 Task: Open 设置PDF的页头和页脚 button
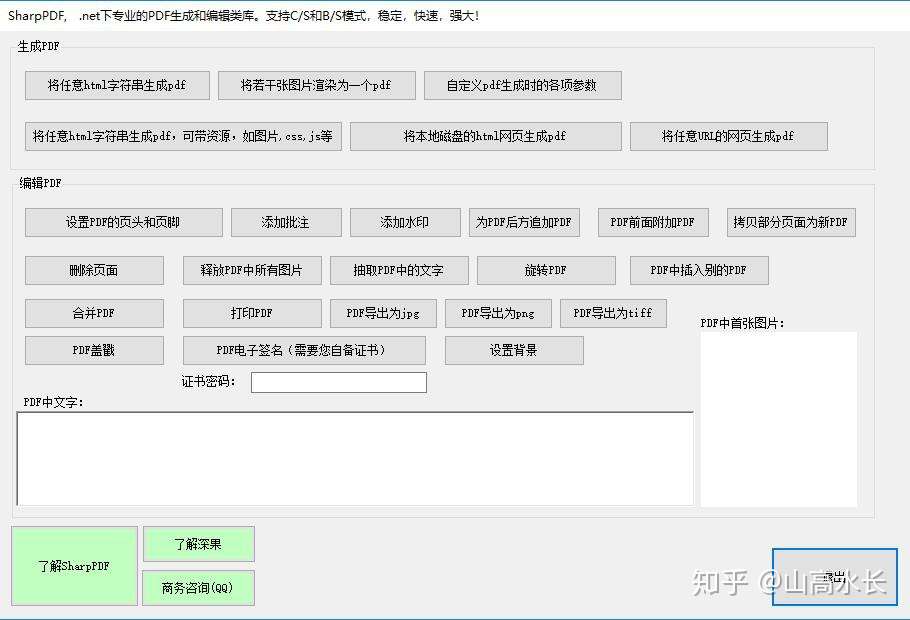click(124, 222)
